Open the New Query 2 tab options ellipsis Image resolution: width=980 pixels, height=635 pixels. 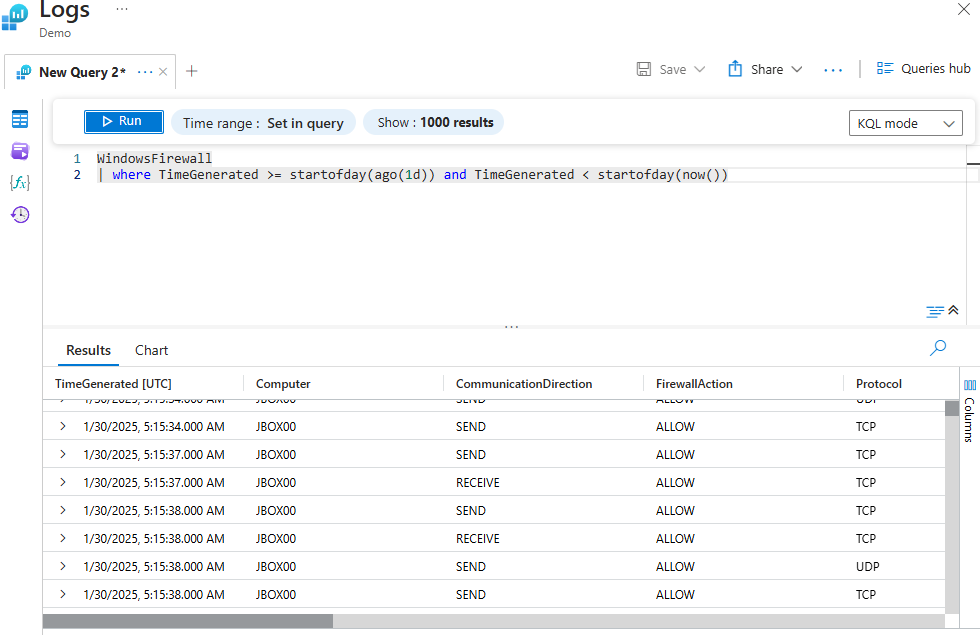coord(144,72)
